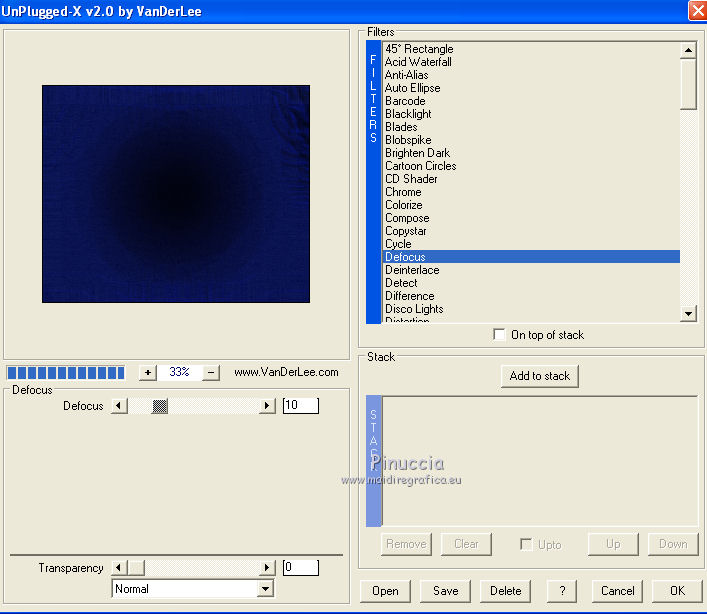707x614 pixels.
Task: Click the Defocus slider left arrow
Action: (x=119, y=406)
